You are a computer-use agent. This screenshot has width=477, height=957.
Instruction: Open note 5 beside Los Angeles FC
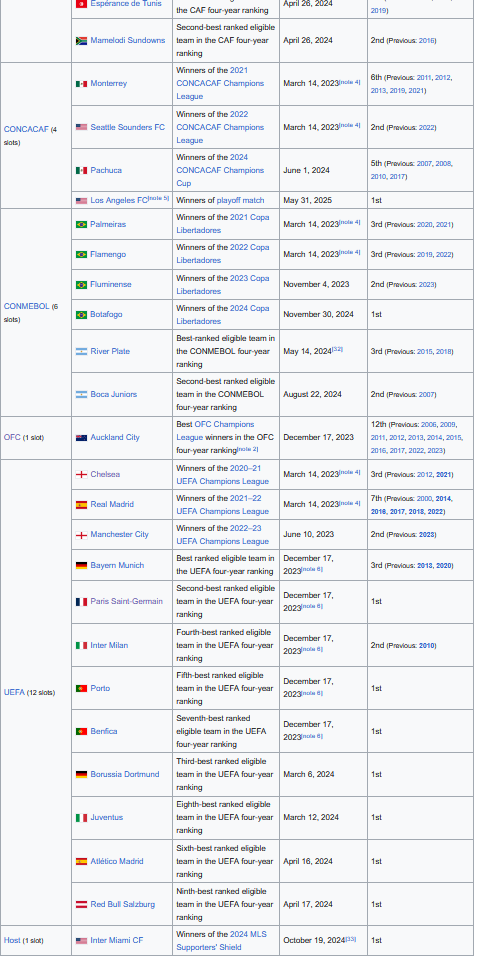pyautogui.click(x=159, y=198)
